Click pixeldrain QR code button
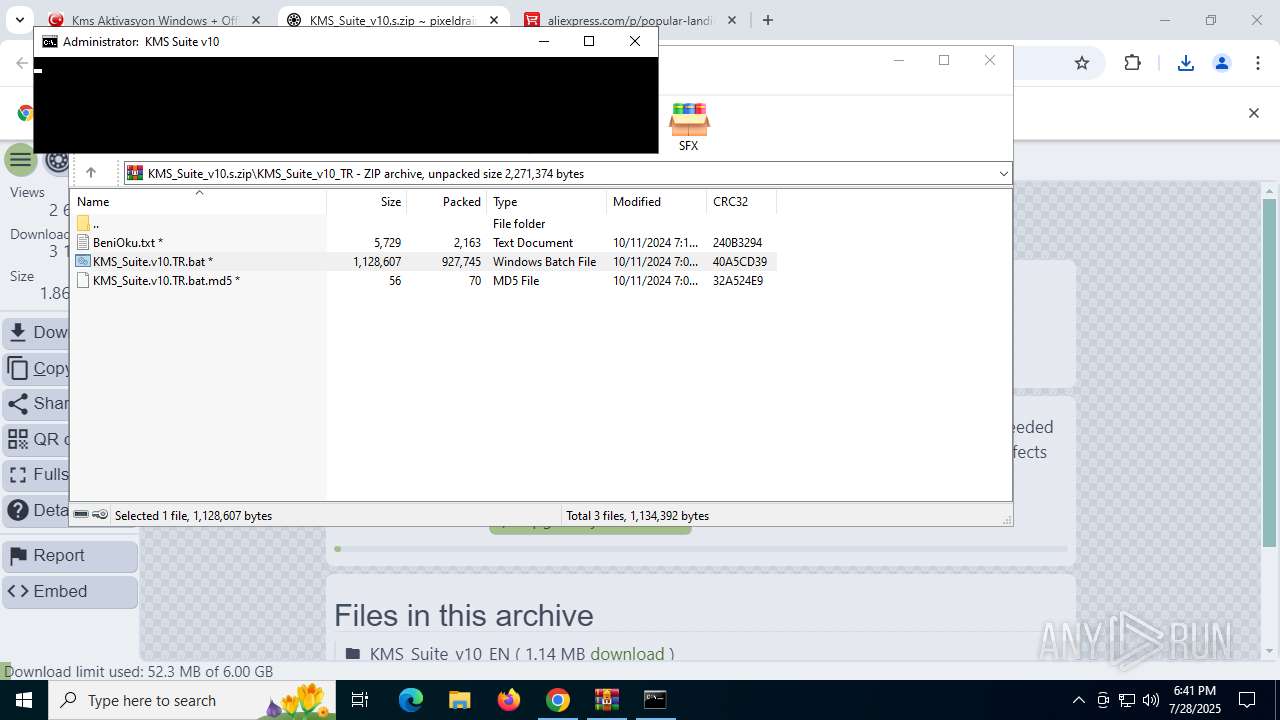Screen dimensions: 1280x720 pyautogui.click(x=38, y=439)
